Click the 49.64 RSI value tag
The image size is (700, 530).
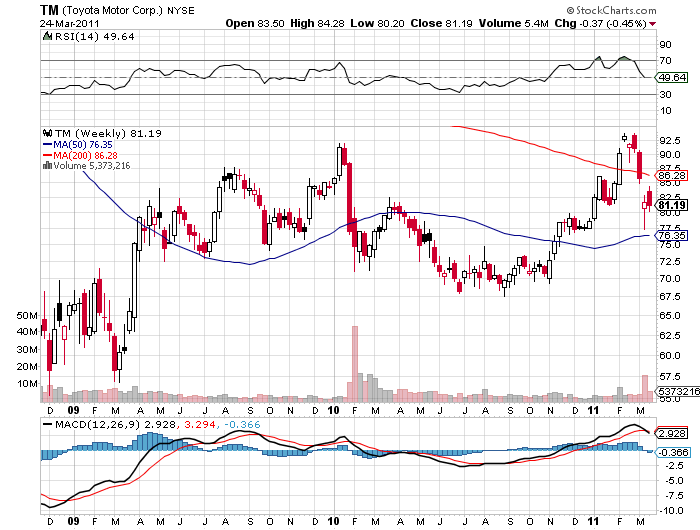[x=672, y=77]
